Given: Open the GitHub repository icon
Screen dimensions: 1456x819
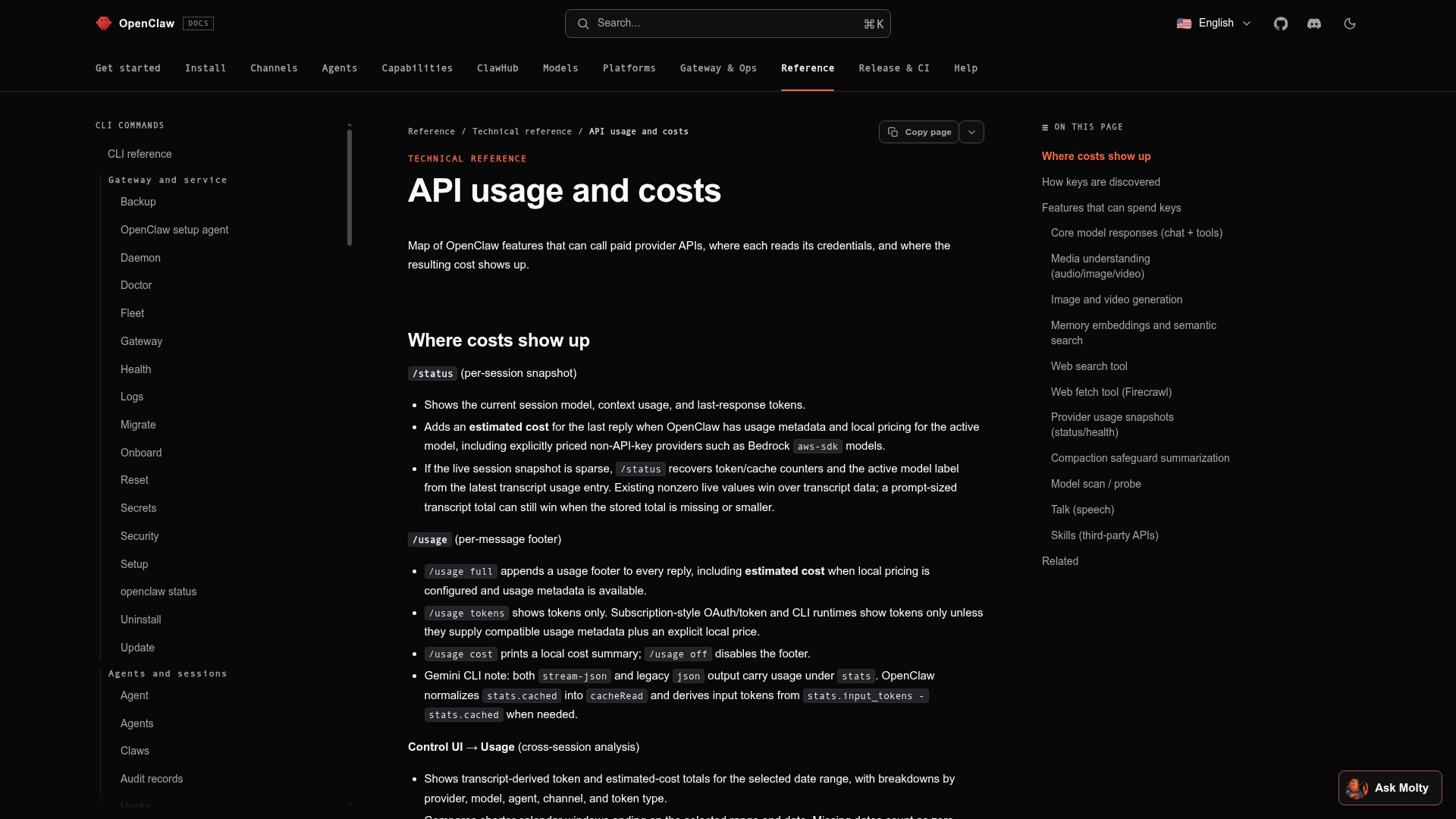Looking at the screenshot, I should click(x=1281, y=24).
